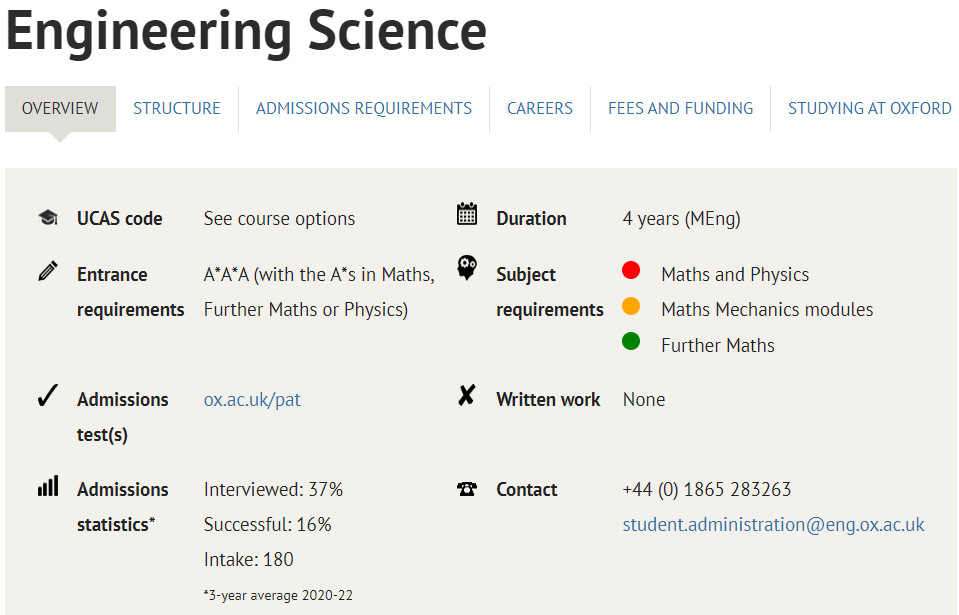This screenshot has width=959, height=615.
Task: Click the graduation cap icon beside UCAS code
Action: 48,217
